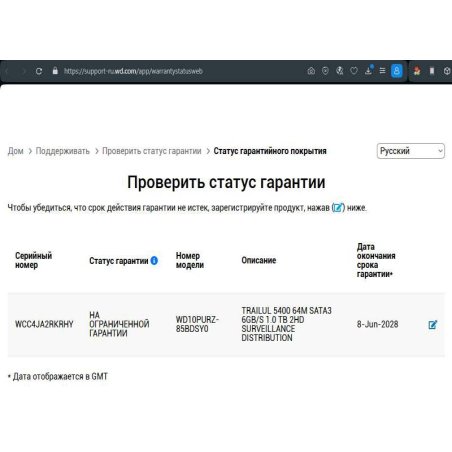Click the edit icon in the instruction sentence
Viewport: 452px width, 452px height.
(x=338, y=208)
